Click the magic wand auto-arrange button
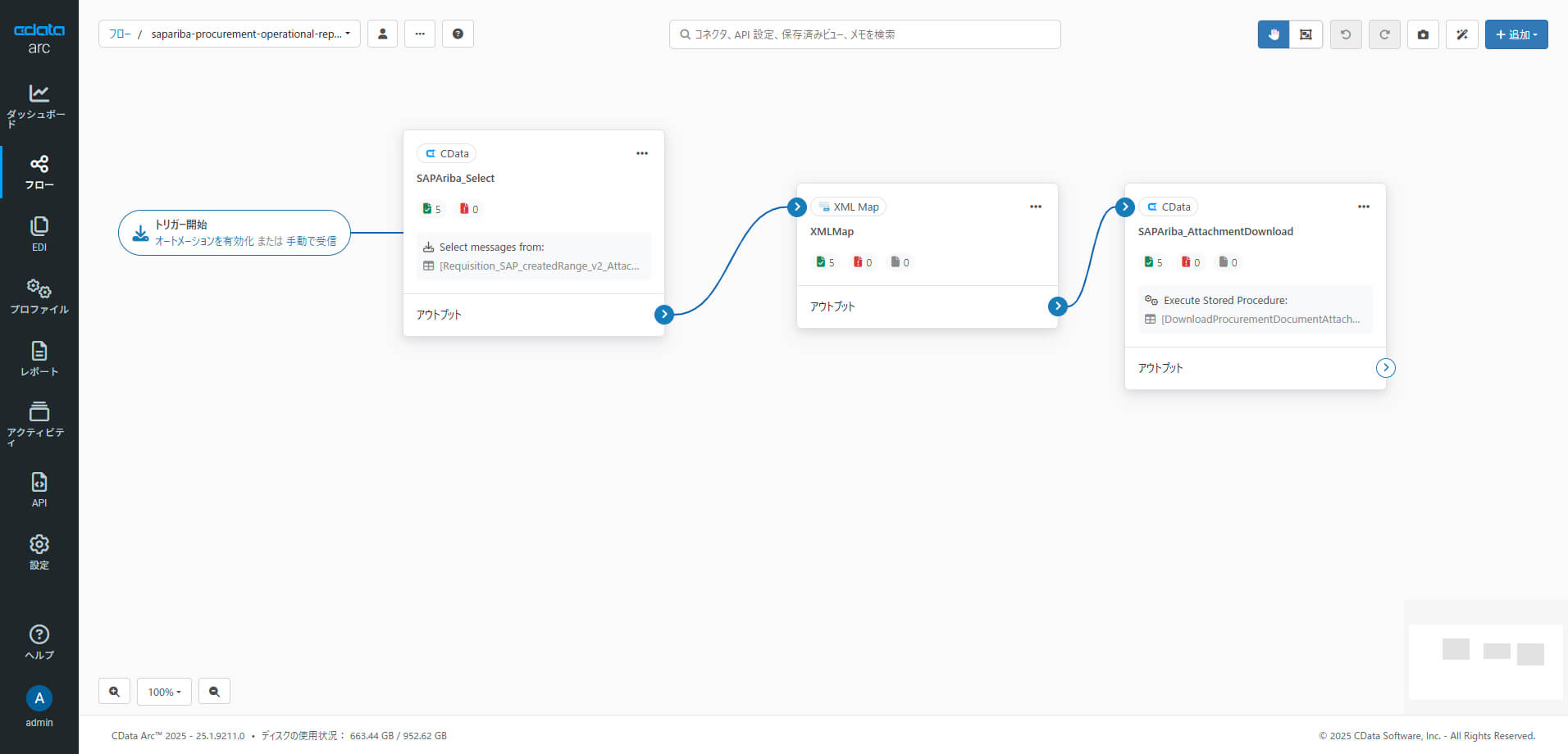This screenshot has height=754, width=1568. click(x=1462, y=34)
